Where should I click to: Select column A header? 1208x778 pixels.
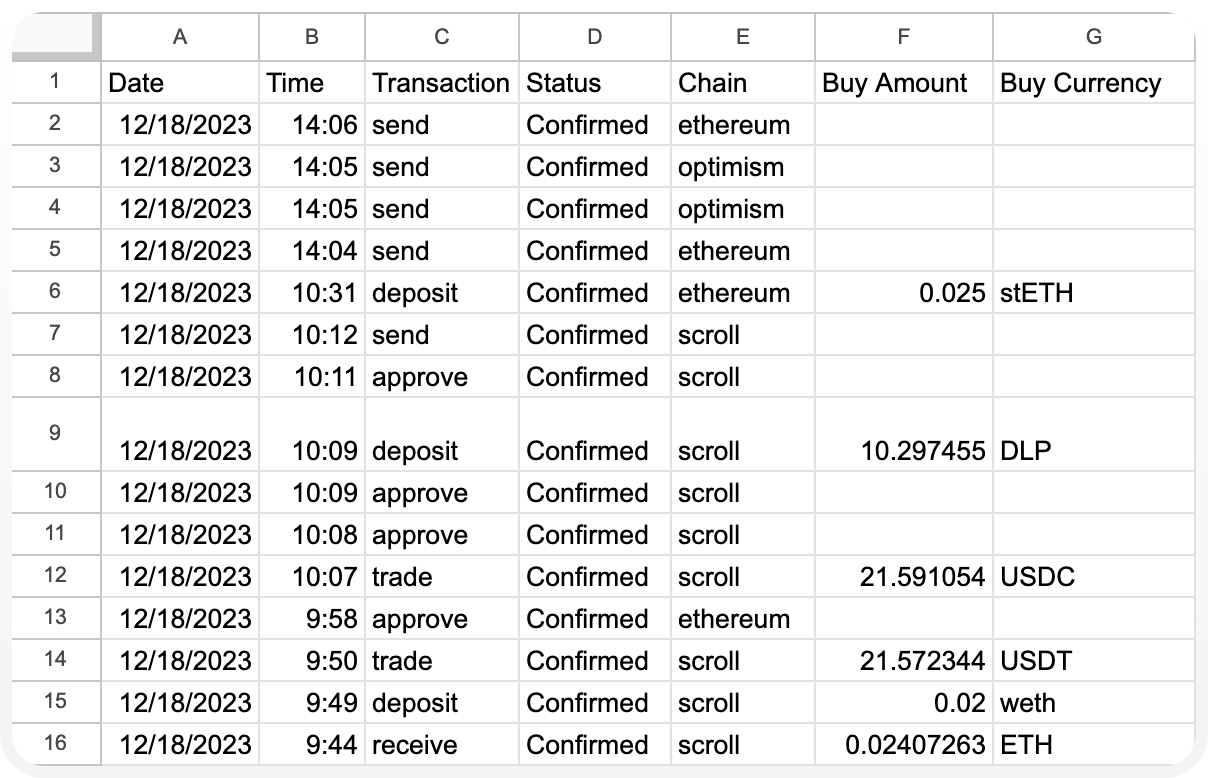click(180, 36)
